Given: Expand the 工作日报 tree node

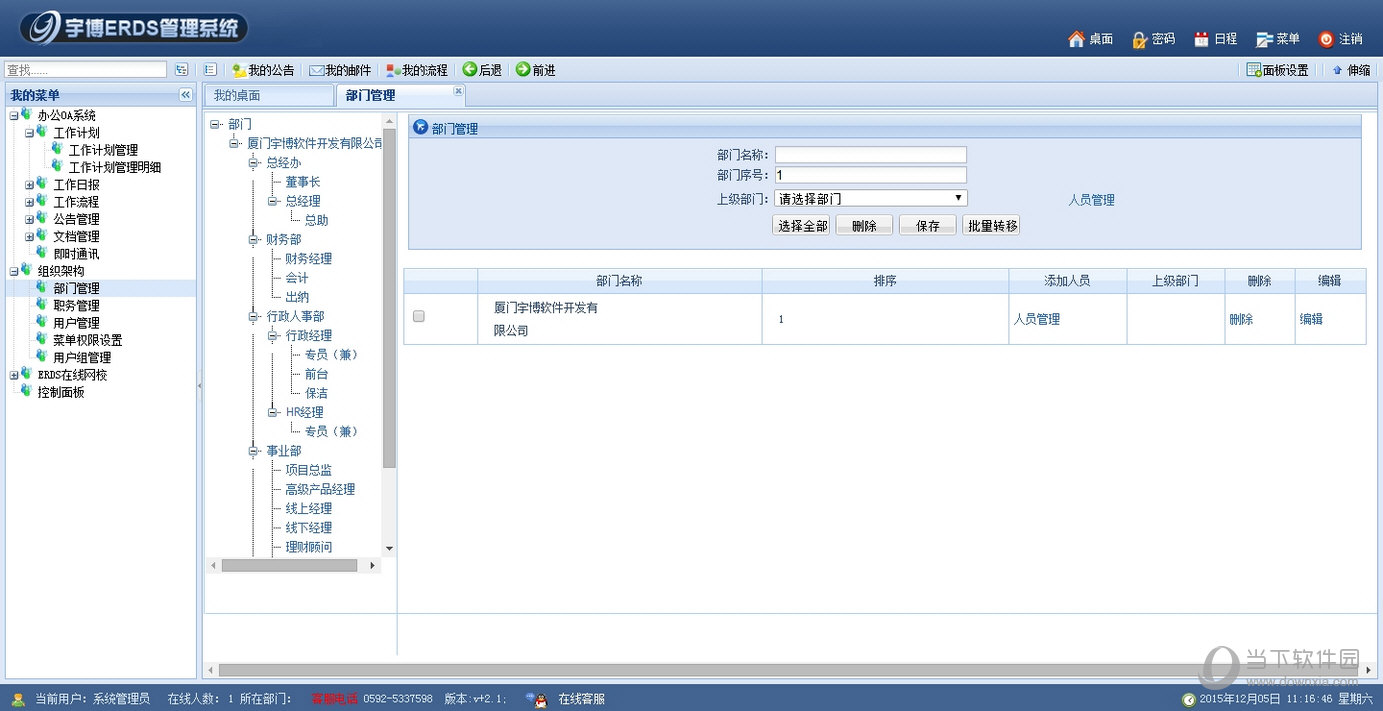Looking at the screenshot, I should coord(30,185).
